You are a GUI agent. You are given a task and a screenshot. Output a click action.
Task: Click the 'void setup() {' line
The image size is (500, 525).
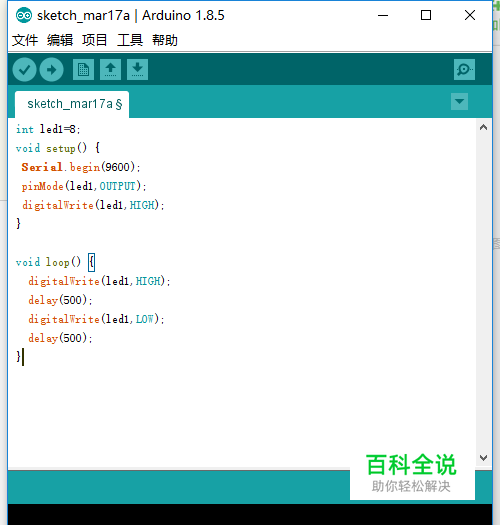[x=58, y=148]
